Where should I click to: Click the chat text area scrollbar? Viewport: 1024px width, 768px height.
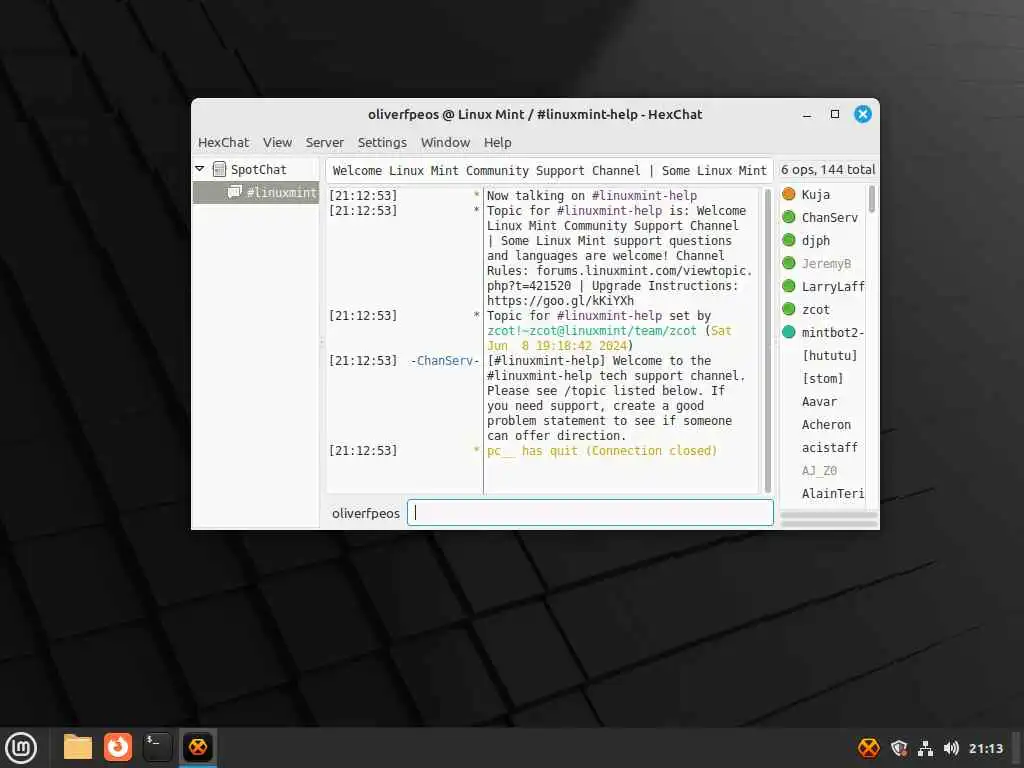(x=767, y=340)
